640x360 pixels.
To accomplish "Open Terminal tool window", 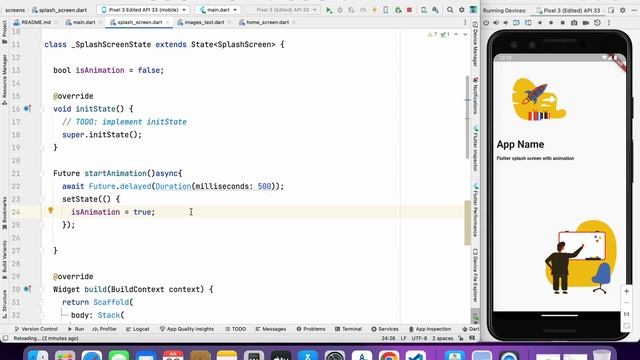I will pos(348,329).
